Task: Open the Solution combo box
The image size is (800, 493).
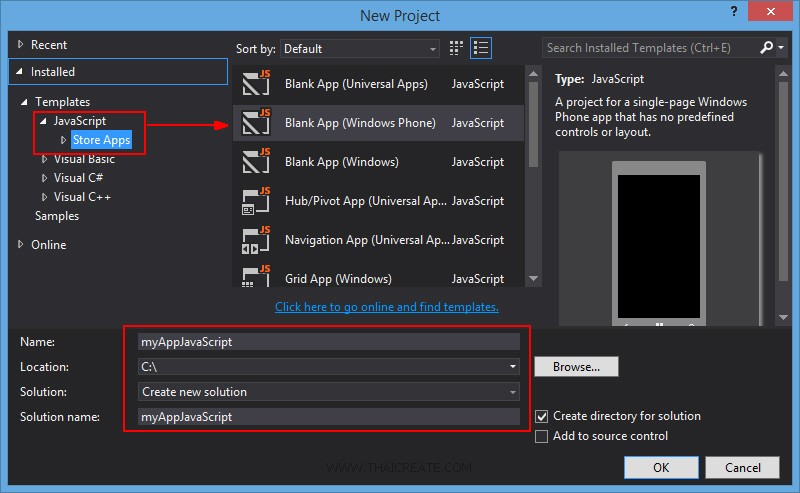Action: 329,392
